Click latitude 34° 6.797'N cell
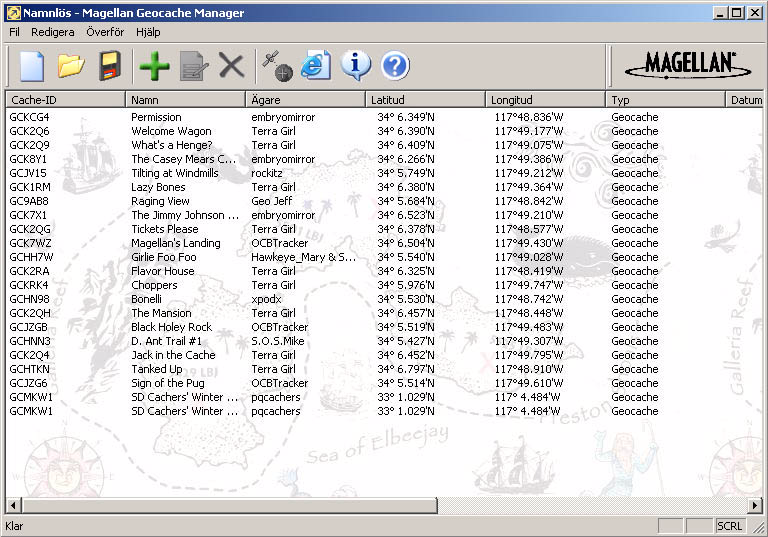Viewport: 768px width, 537px height. 406,369
